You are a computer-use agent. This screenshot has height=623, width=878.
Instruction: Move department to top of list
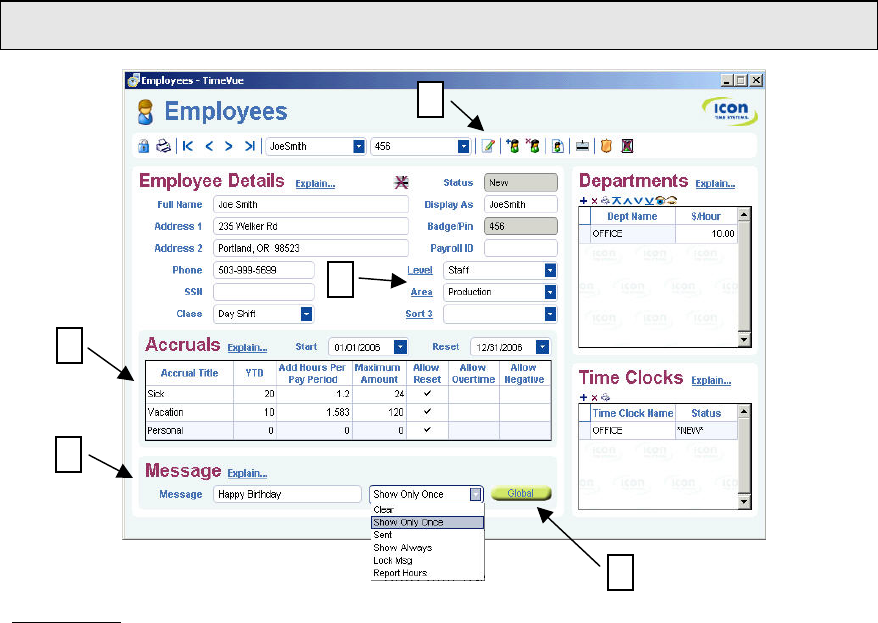617,200
